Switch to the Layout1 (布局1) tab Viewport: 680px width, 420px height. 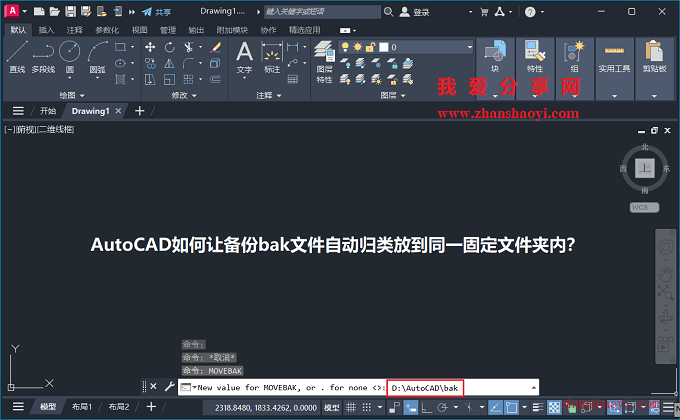82,407
